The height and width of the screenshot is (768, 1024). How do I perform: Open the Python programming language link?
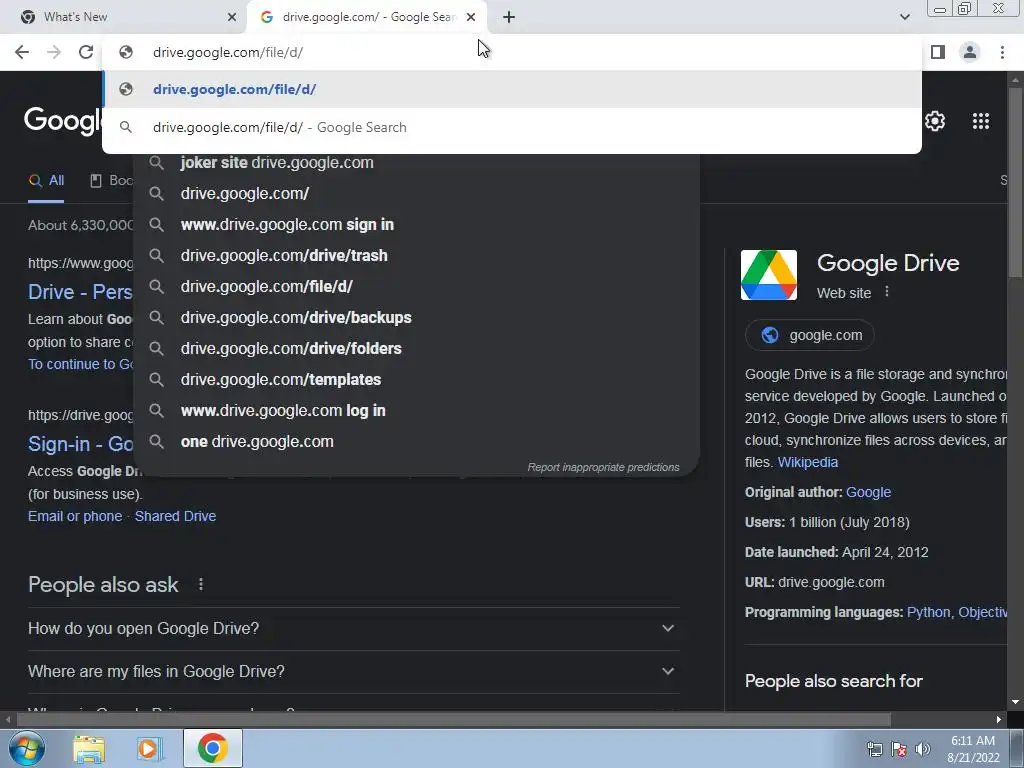[929, 613]
